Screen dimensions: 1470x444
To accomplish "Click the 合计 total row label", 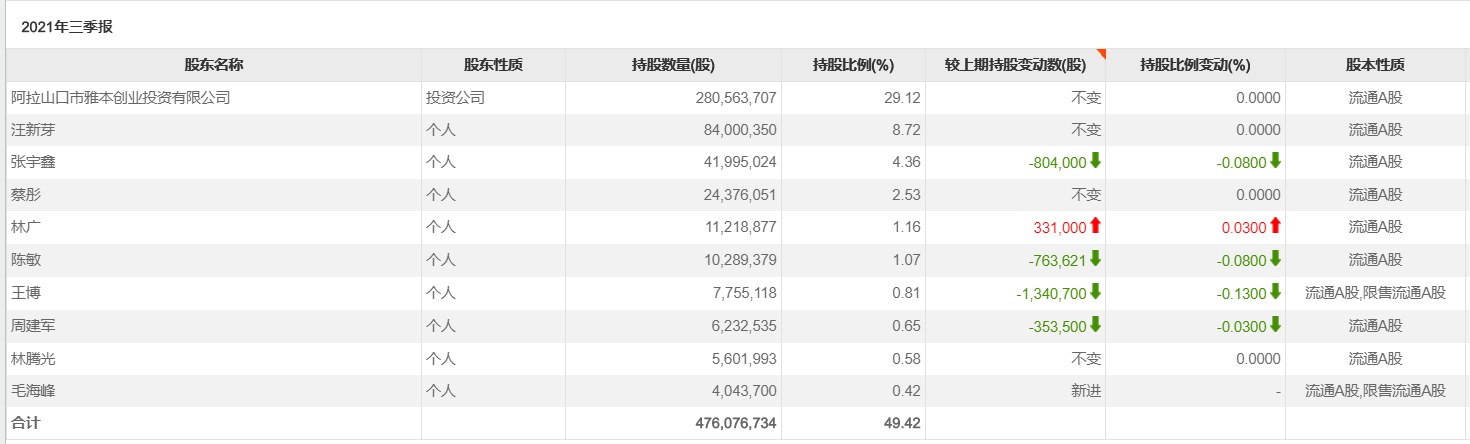I will (26, 423).
